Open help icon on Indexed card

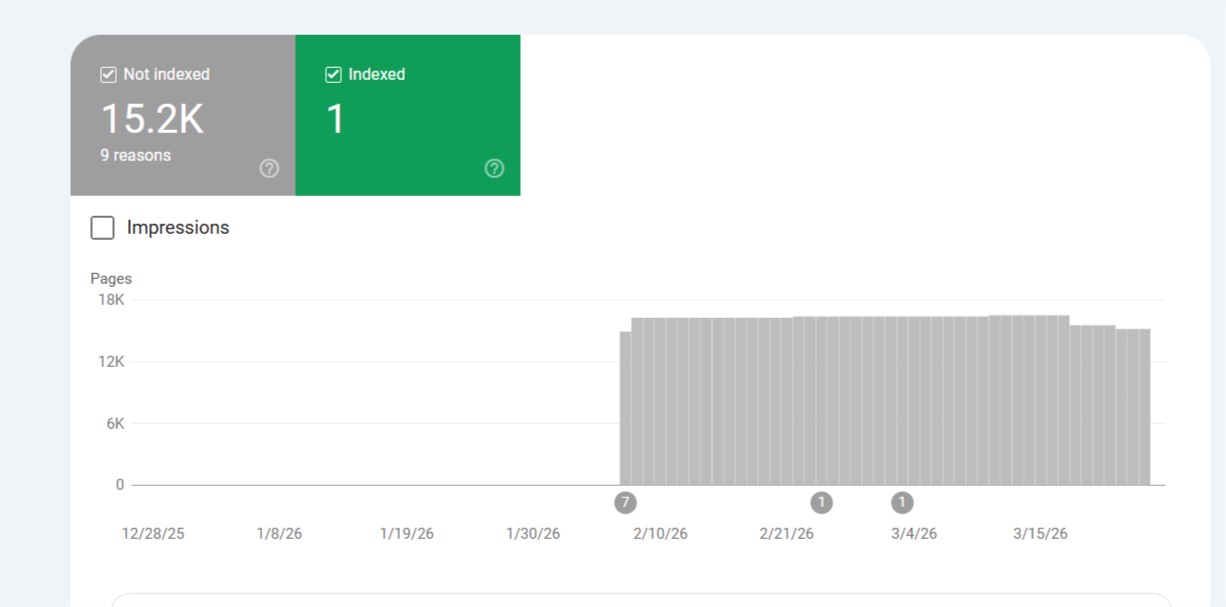(x=494, y=169)
